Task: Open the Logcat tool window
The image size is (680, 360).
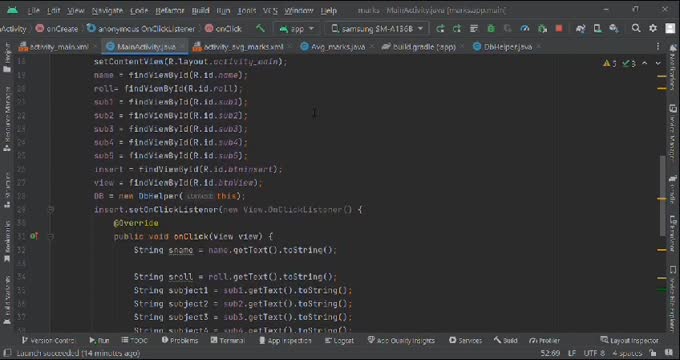Action: tap(339, 341)
